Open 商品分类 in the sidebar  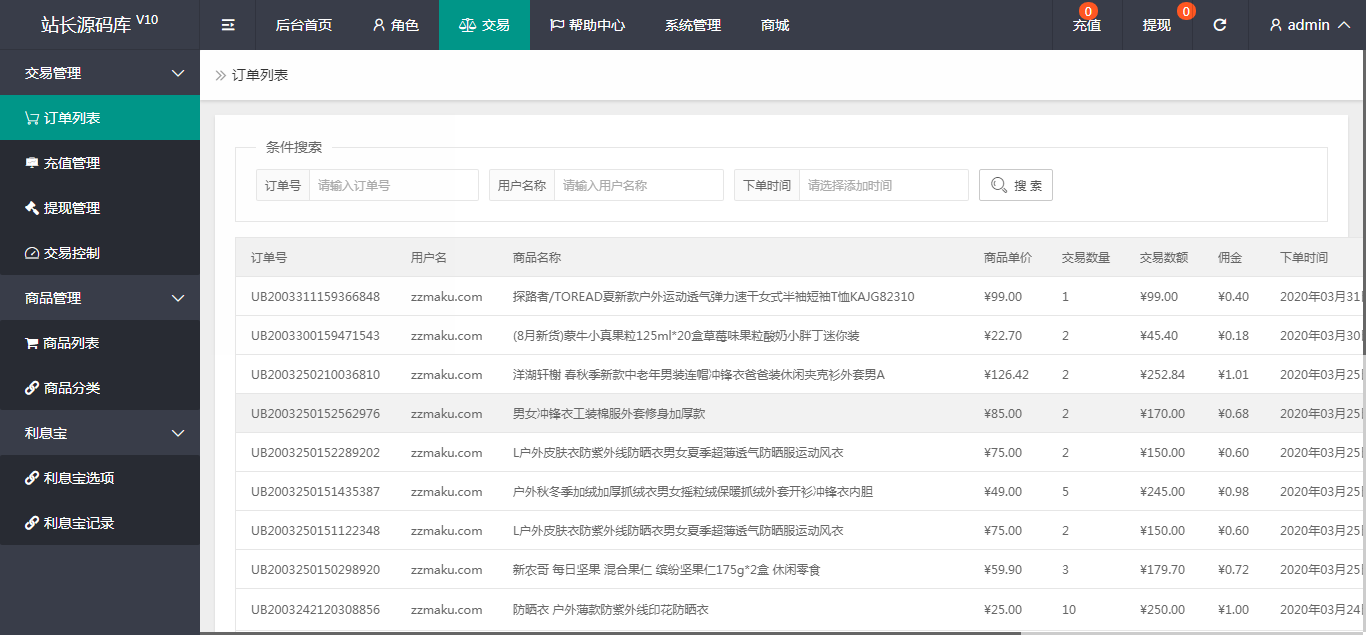coord(71,388)
